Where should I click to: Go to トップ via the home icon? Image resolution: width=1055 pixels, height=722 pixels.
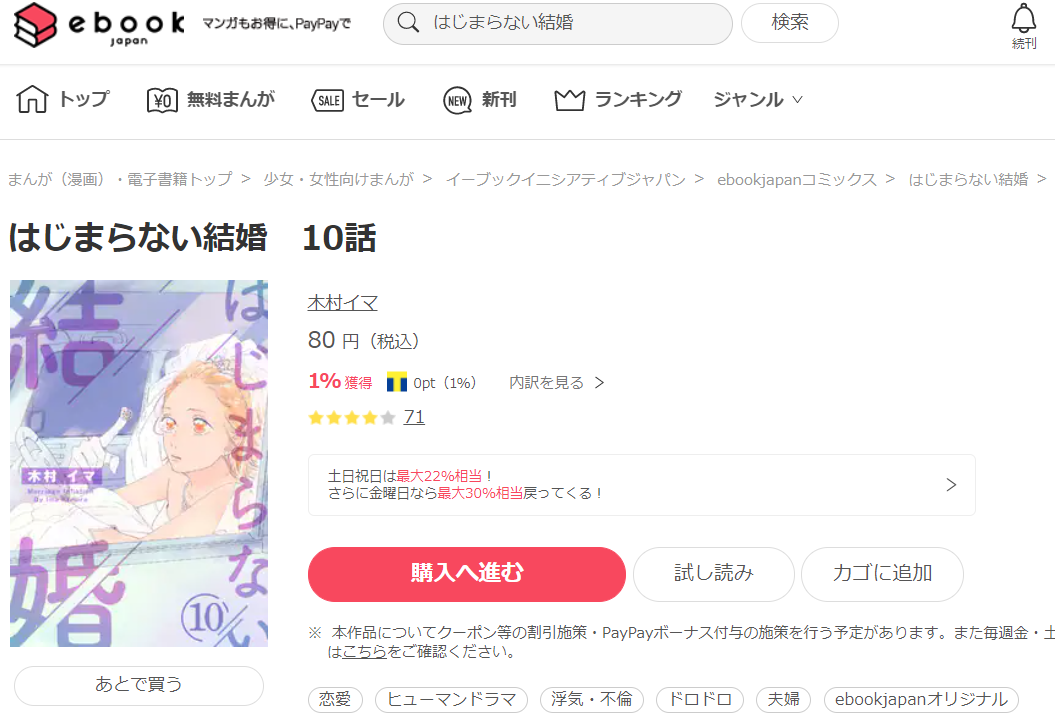(32, 99)
